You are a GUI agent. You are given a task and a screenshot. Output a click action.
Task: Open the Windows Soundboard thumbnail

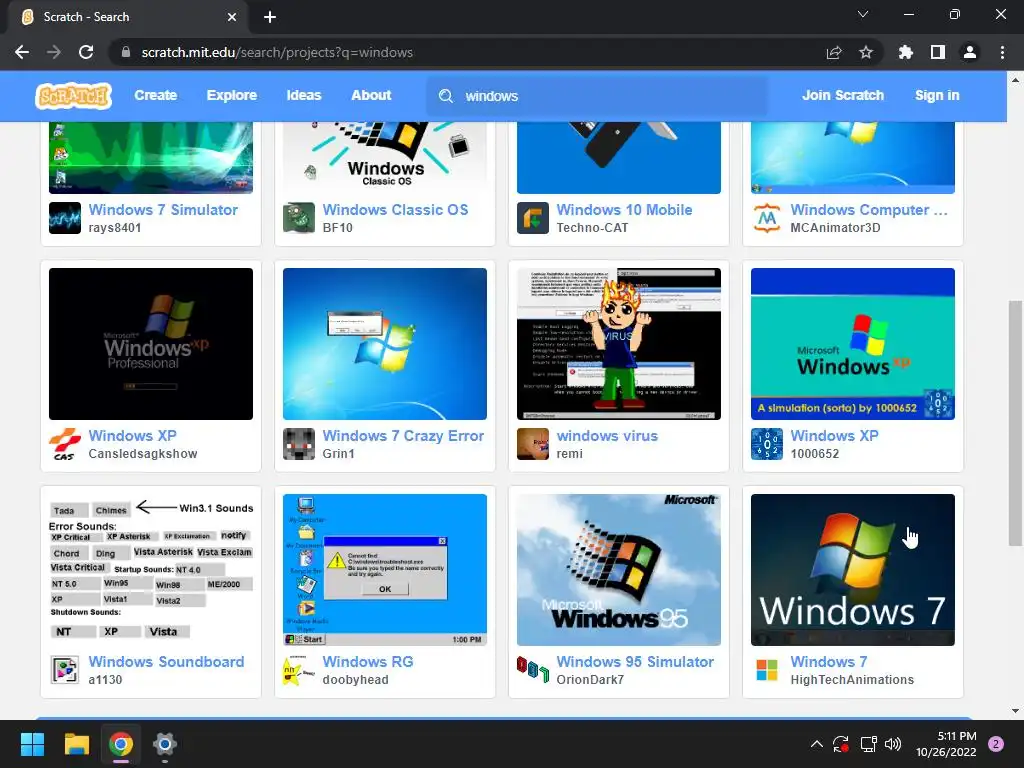[151, 569]
